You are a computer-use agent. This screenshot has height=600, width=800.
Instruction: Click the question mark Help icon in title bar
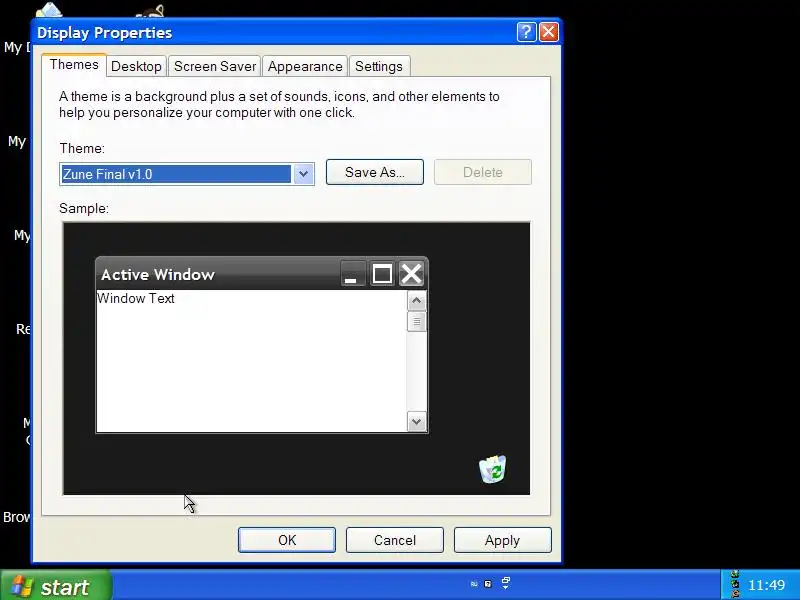[x=526, y=32]
